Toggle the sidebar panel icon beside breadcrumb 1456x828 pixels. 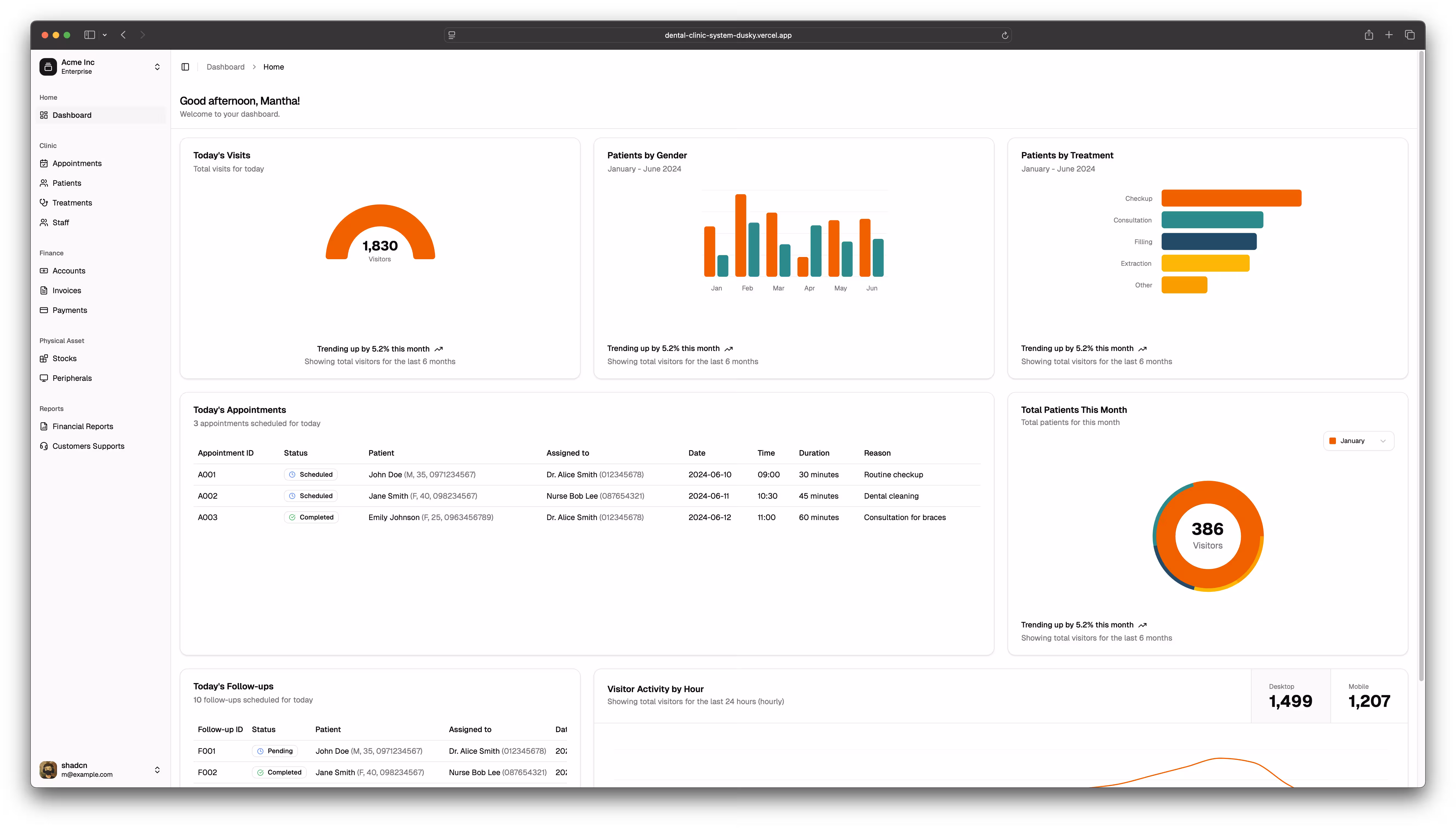click(x=185, y=67)
